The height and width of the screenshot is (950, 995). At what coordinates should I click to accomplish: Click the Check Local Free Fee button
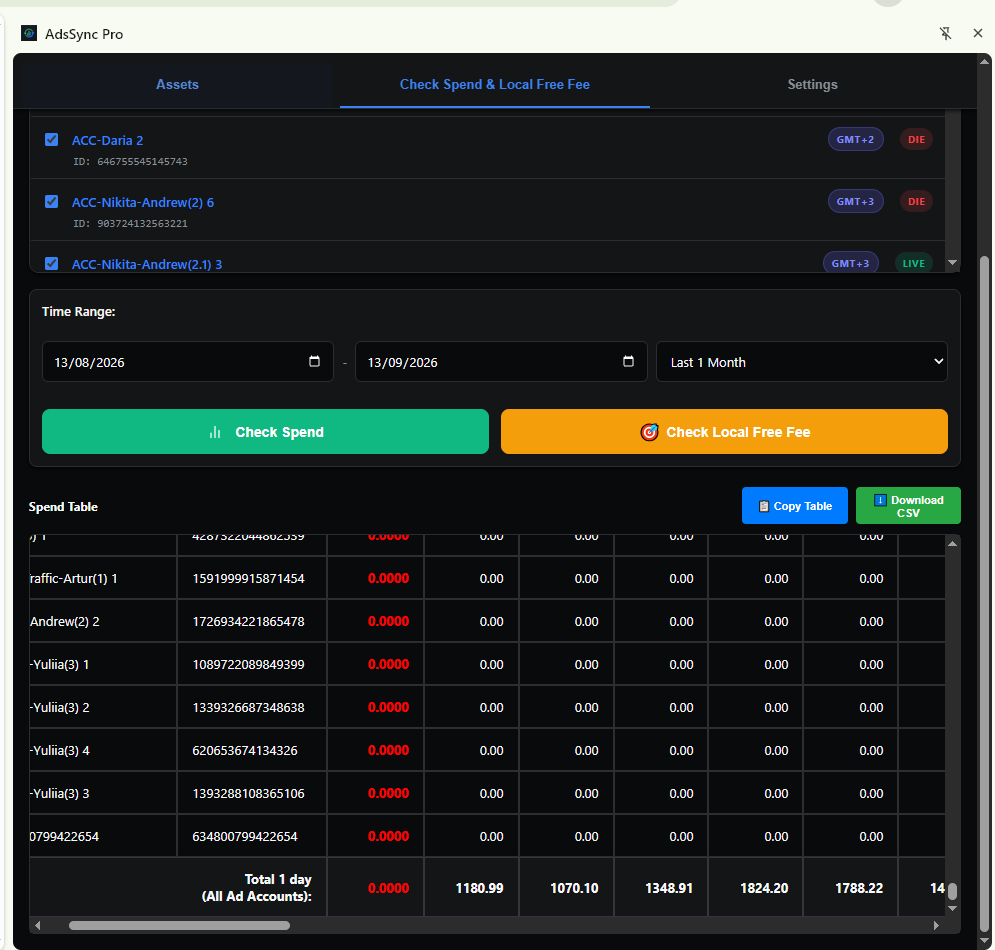pos(724,432)
